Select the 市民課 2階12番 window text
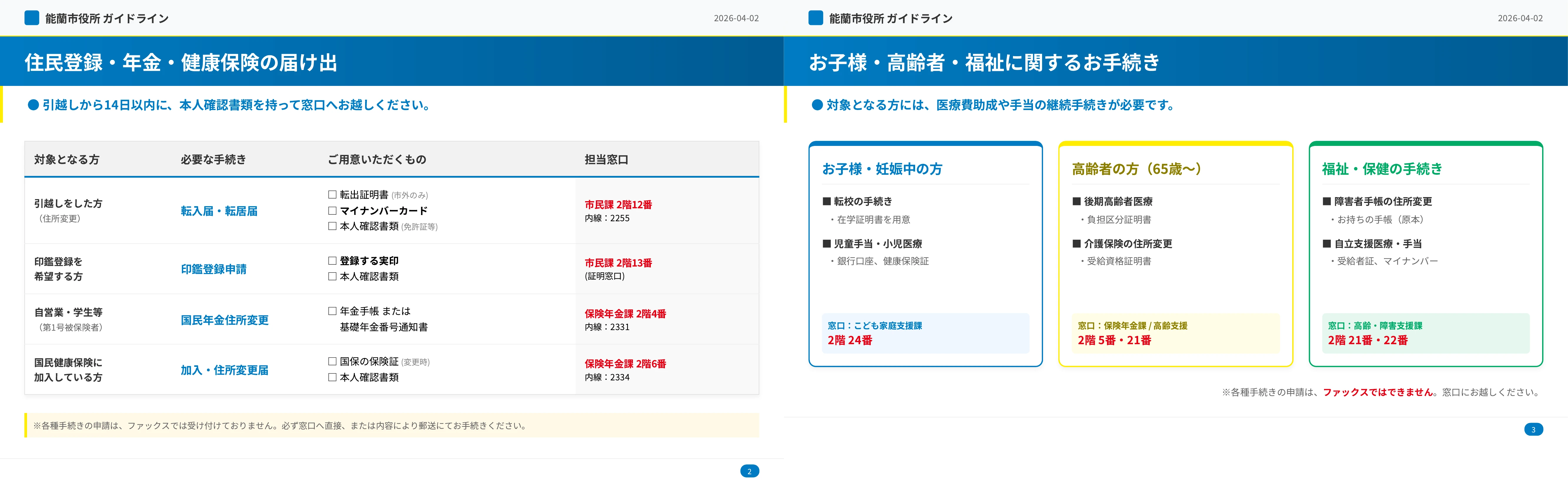Image resolution: width=1568 pixels, height=483 pixels. tap(618, 205)
